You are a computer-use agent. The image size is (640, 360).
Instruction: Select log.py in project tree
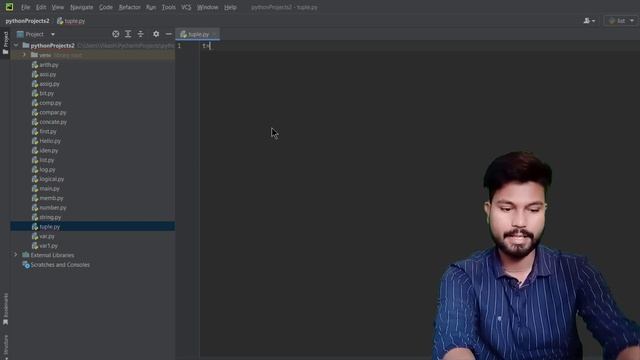click(47, 169)
